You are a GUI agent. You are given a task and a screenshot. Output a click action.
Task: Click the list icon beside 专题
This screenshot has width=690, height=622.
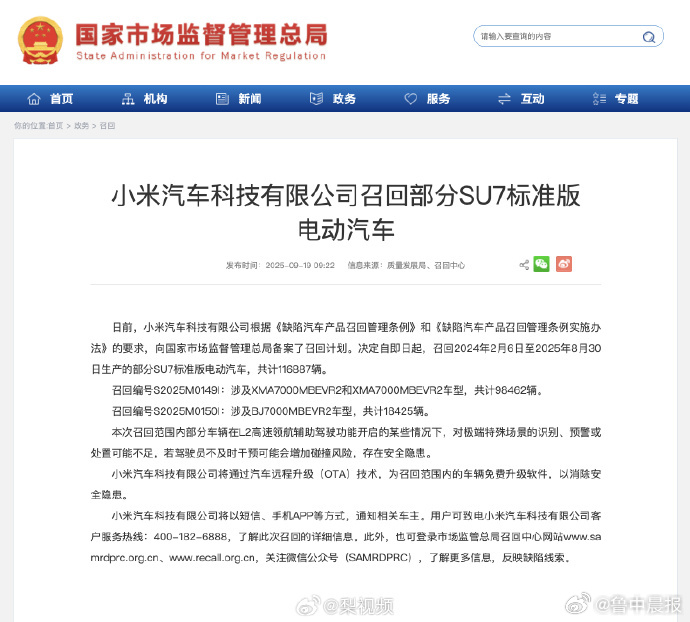(x=599, y=99)
